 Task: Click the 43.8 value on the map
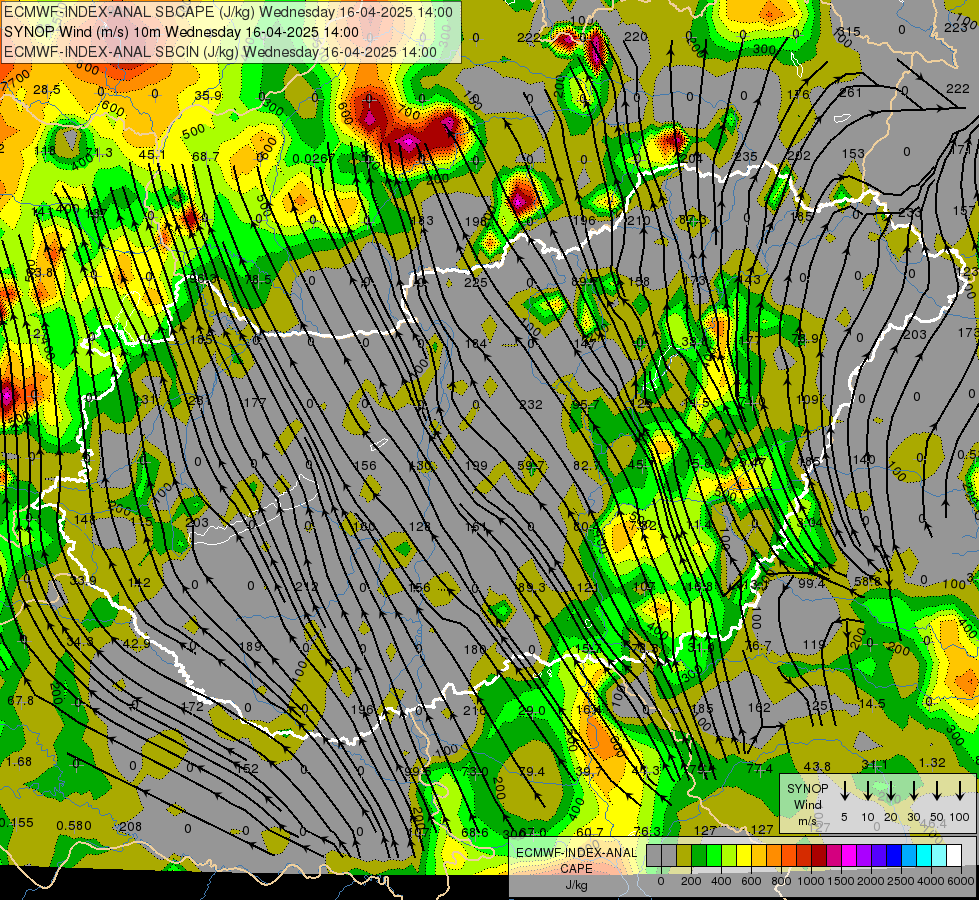click(x=817, y=766)
